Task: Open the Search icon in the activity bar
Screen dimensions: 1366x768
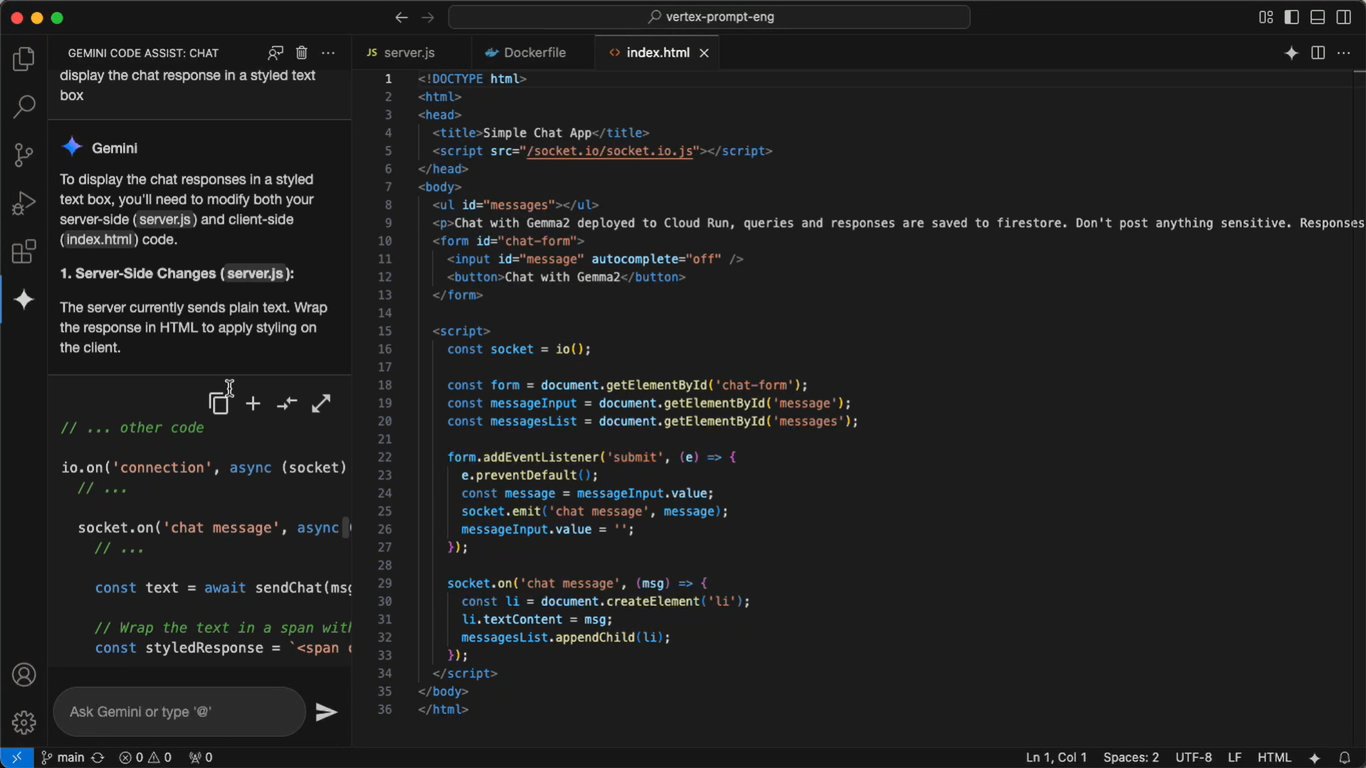Action: click(23, 107)
